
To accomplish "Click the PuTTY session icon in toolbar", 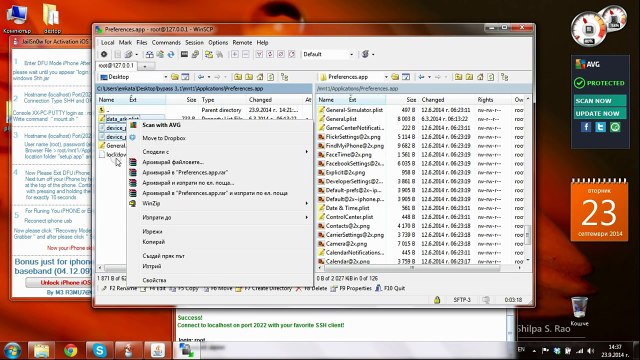I will click(195, 54).
